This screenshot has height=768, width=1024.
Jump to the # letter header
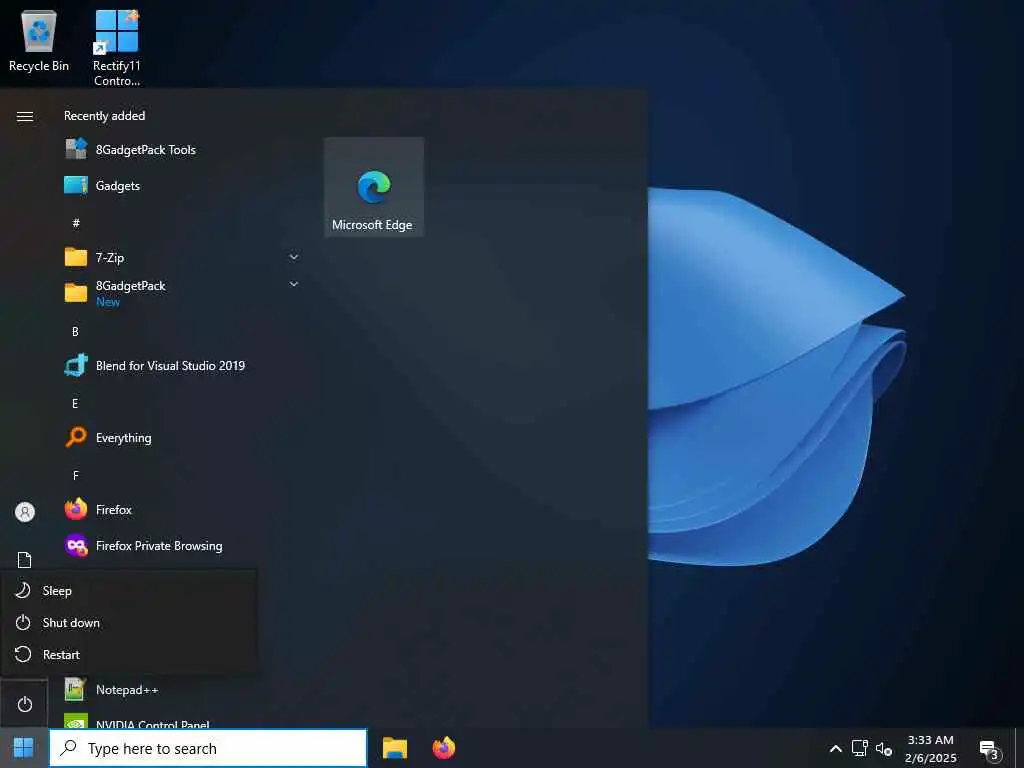tap(76, 223)
